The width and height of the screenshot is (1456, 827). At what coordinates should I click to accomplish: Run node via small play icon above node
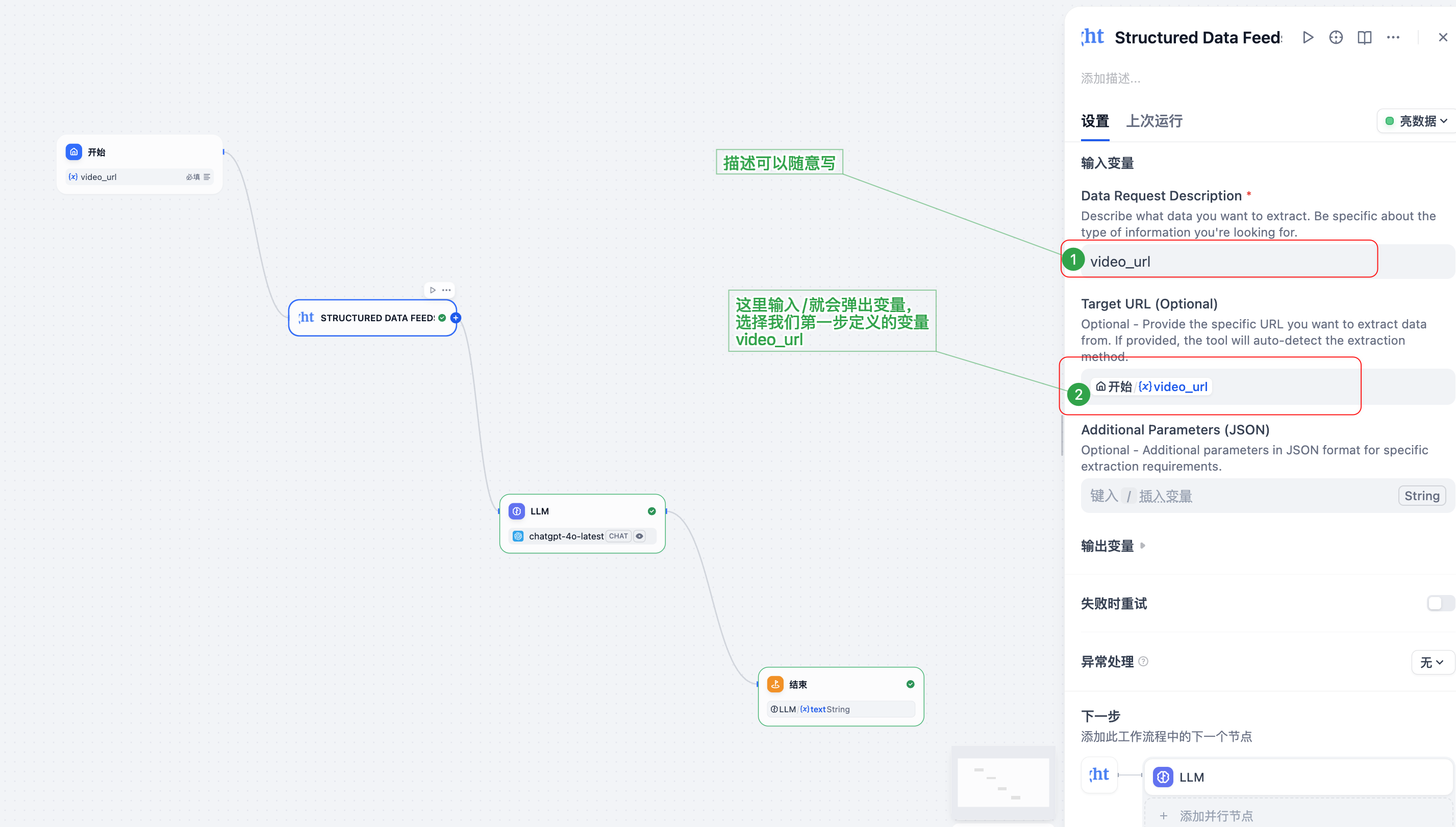point(433,290)
